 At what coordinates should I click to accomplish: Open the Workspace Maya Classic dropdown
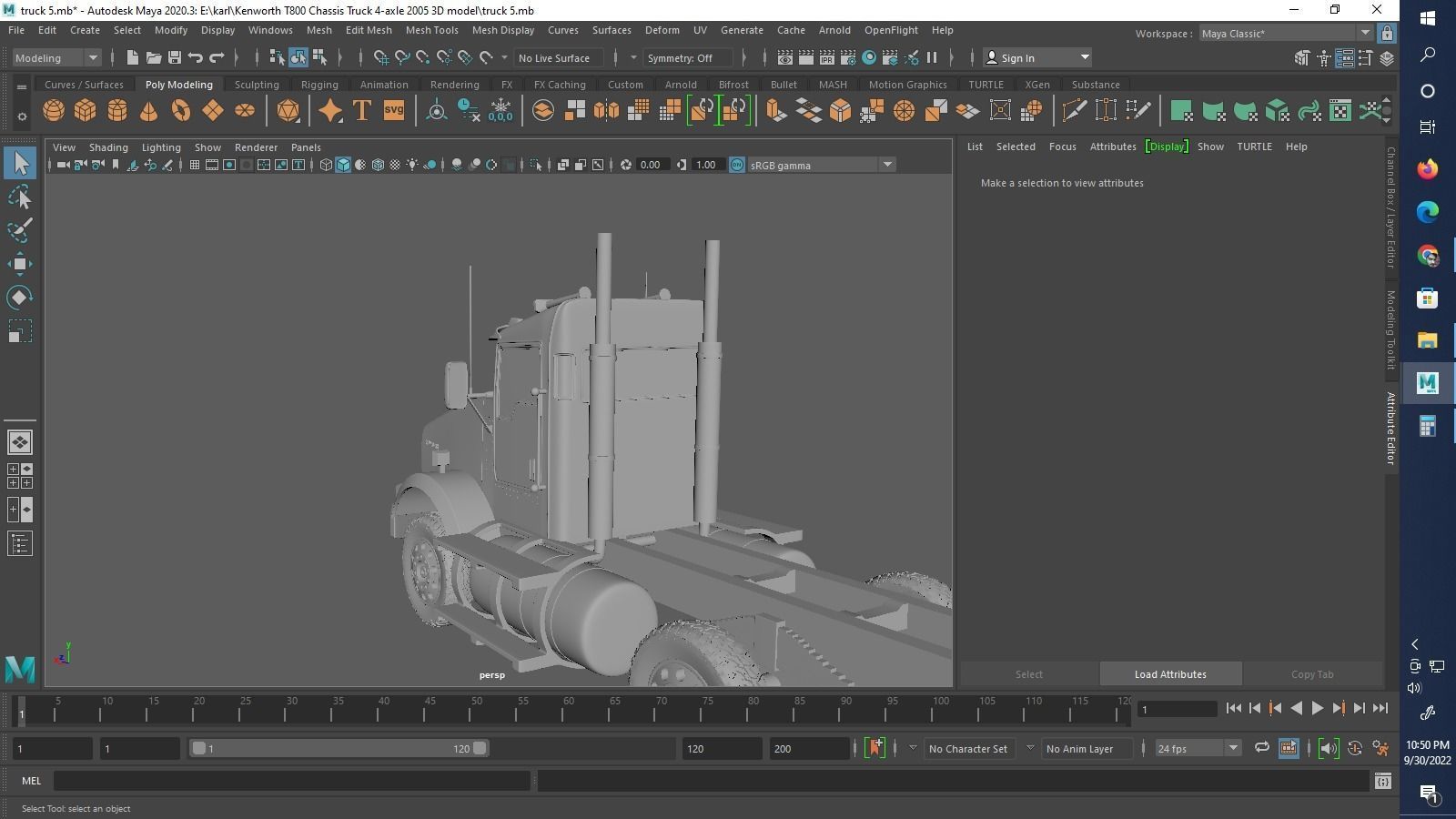point(1286,34)
